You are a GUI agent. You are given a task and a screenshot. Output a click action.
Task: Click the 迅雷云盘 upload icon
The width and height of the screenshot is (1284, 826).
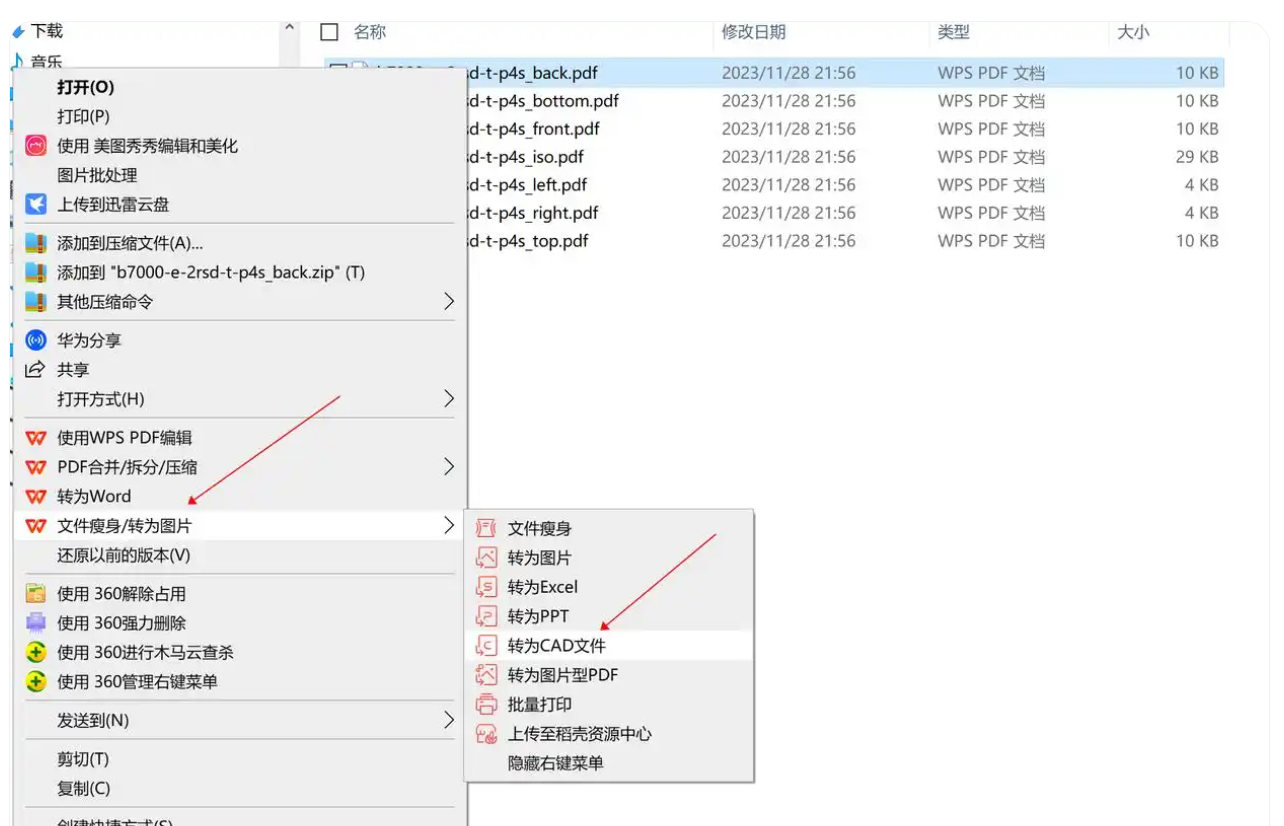36,204
